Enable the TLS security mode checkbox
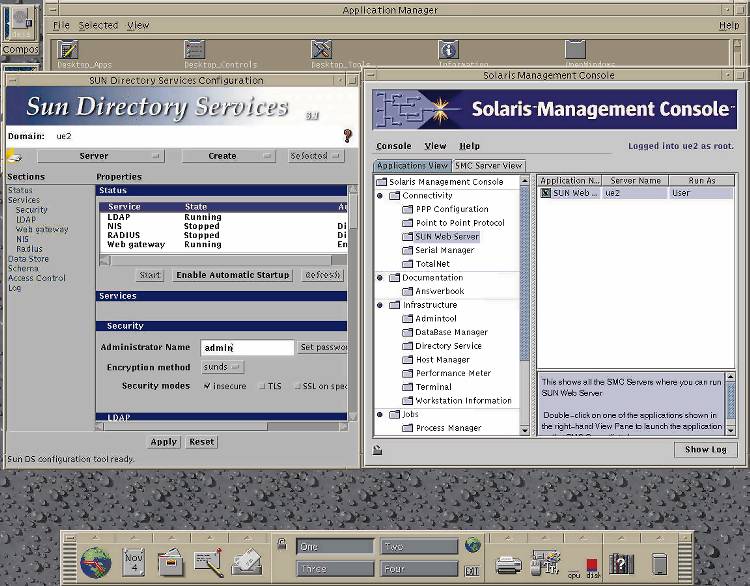The height and width of the screenshot is (586, 750). 262,386
